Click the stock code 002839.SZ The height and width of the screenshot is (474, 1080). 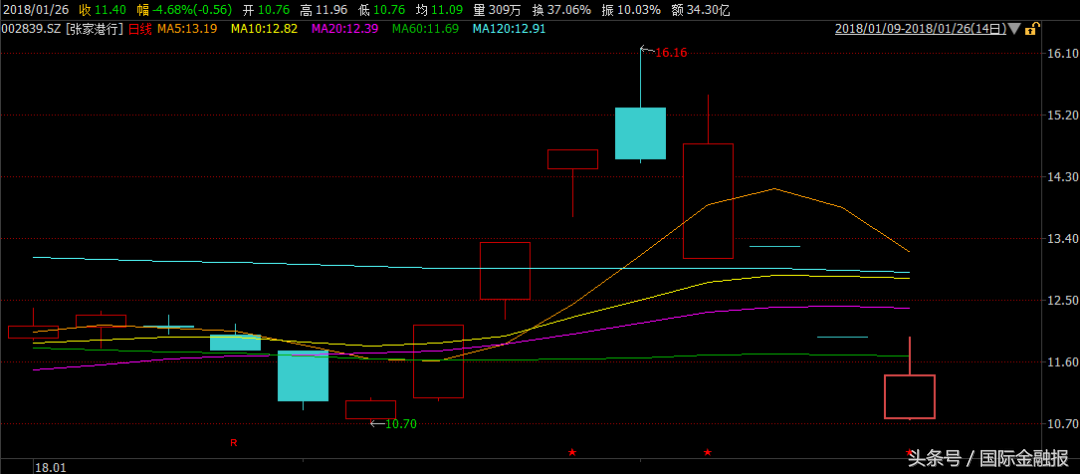[x=31, y=29]
